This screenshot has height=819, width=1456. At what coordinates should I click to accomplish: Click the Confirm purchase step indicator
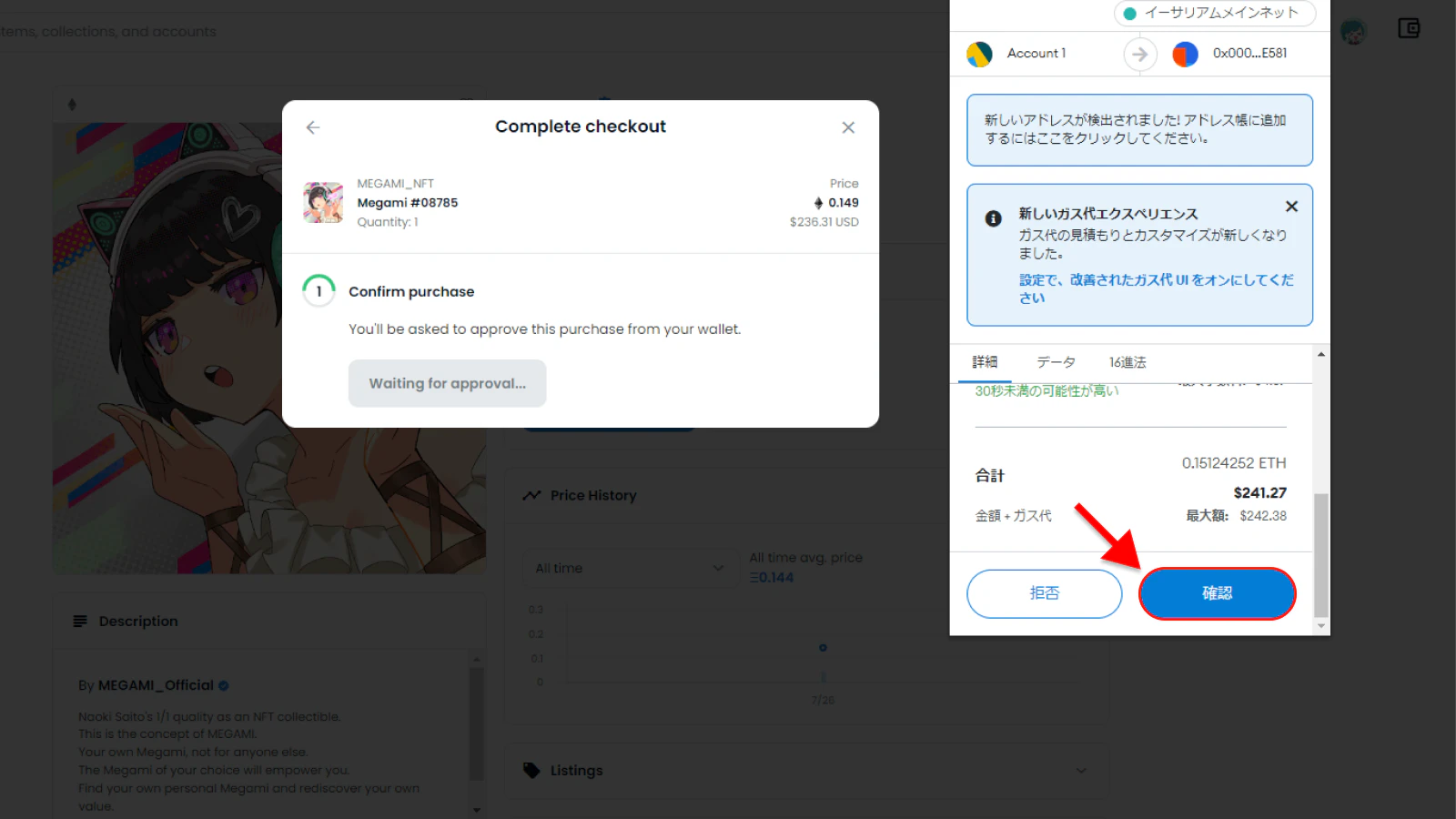318,291
